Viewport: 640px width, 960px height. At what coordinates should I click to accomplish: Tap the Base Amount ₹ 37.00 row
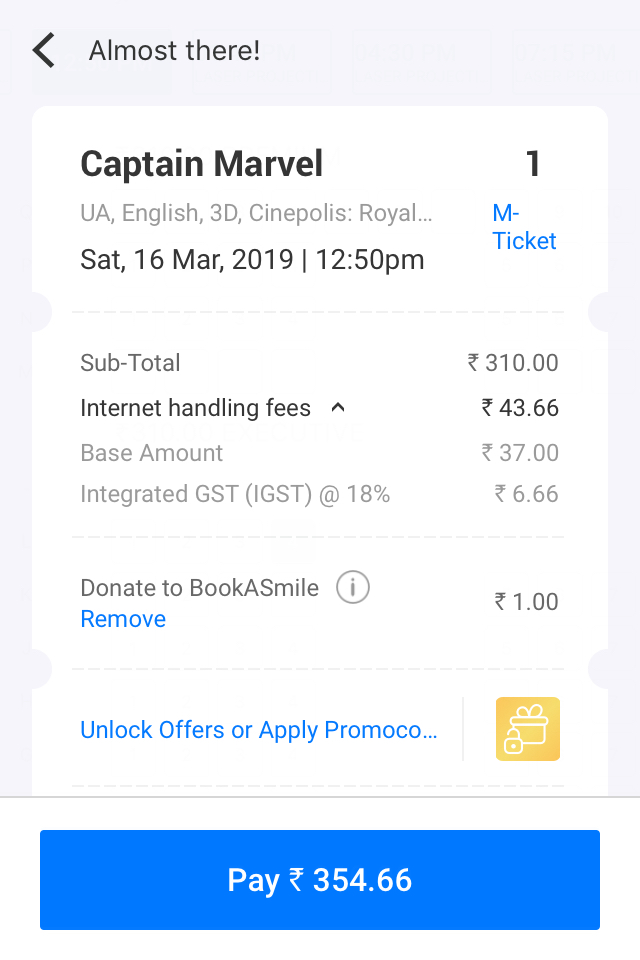[319, 453]
